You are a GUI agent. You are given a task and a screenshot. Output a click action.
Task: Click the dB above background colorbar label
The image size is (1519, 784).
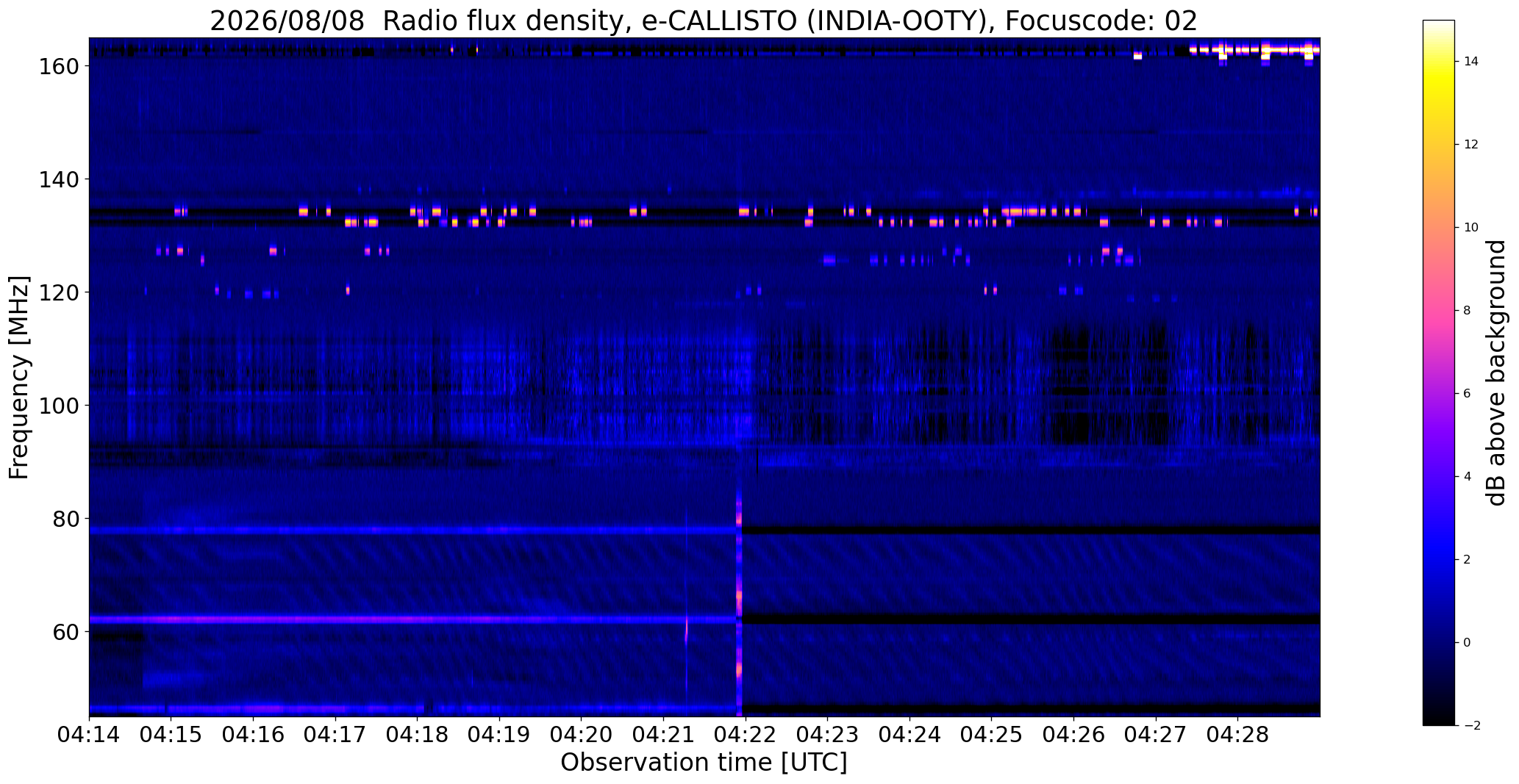[x=1496, y=373]
